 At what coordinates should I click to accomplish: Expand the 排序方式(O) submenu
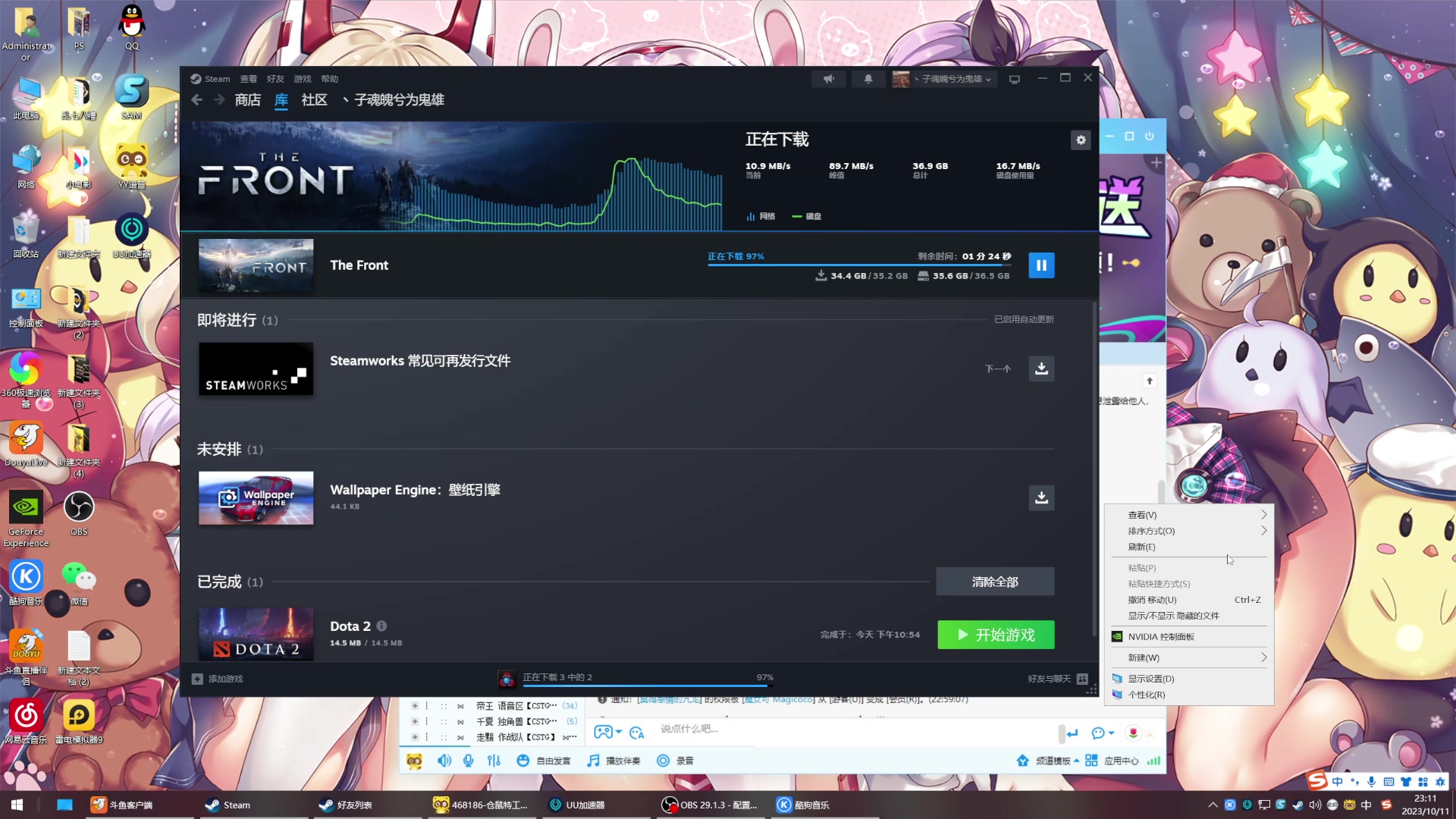(1150, 531)
